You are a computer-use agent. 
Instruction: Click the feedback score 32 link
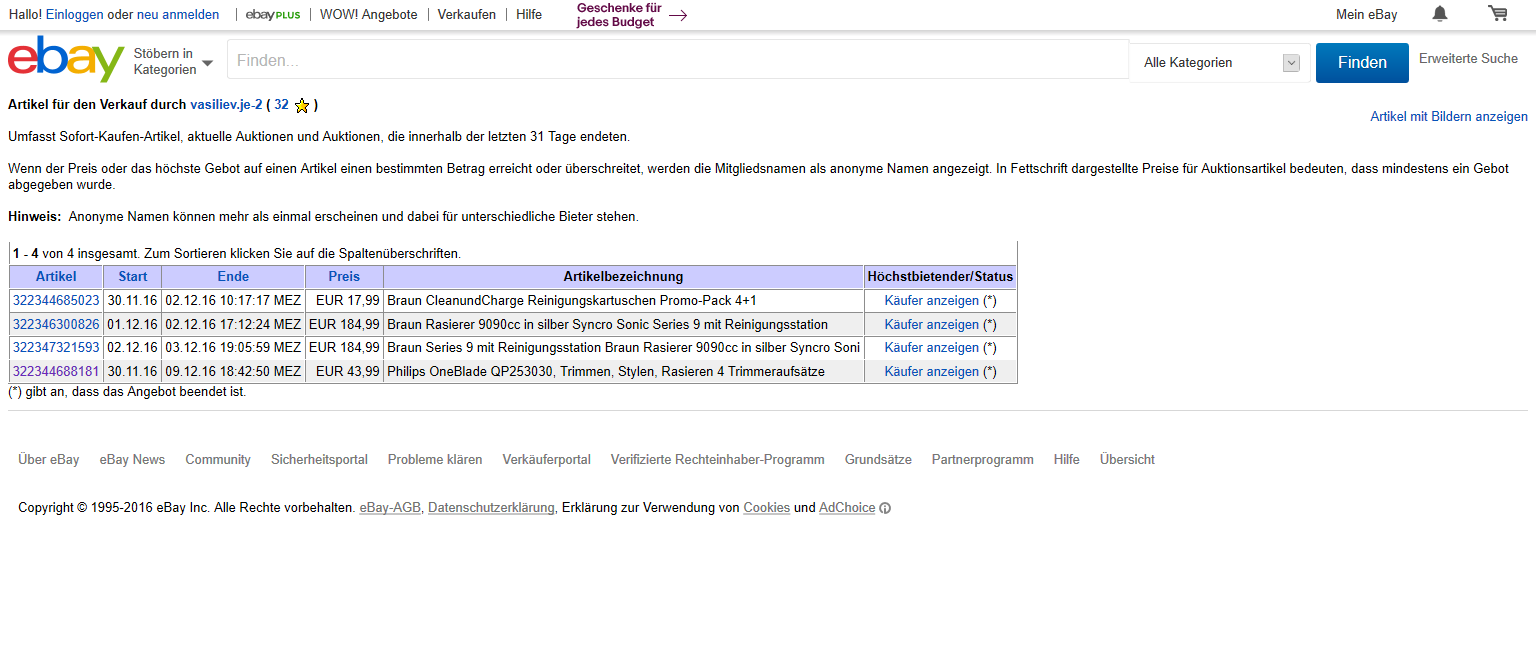pos(281,104)
